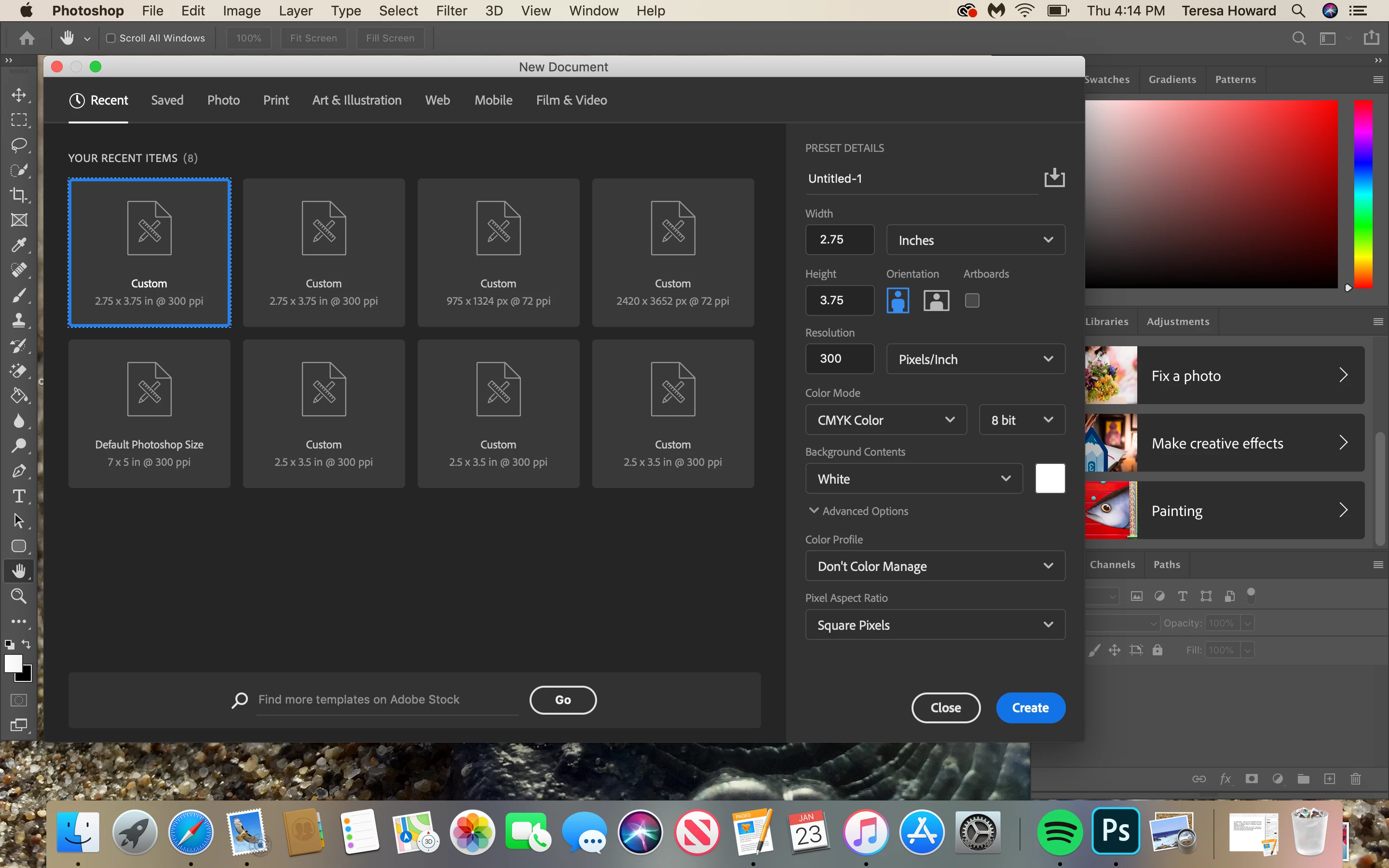Screen dimensions: 1389x868
Task: Open the Inches width unit dropdown
Action: [x=975, y=240]
